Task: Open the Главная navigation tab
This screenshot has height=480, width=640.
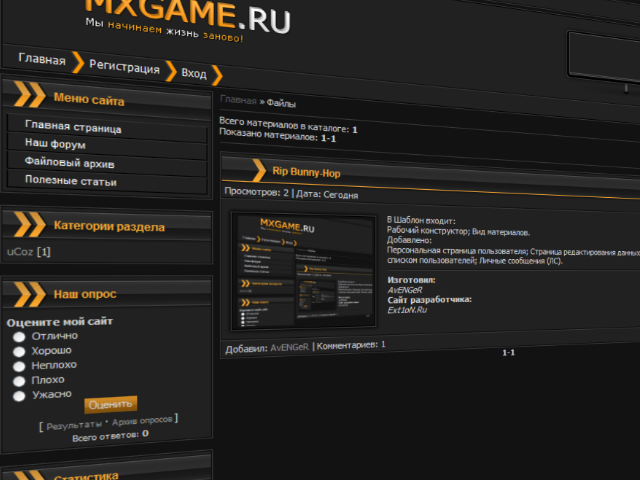Action: click(42, 60)
